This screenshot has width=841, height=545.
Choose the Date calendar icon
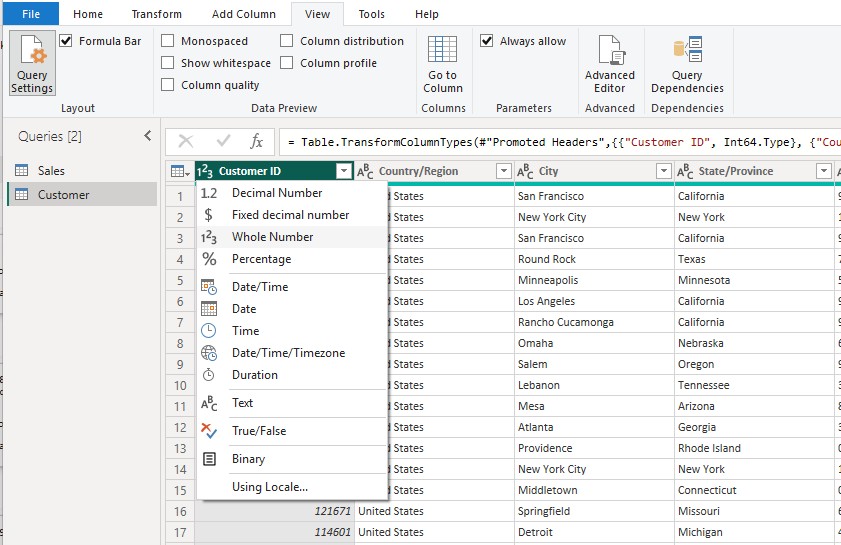[209, 309]
